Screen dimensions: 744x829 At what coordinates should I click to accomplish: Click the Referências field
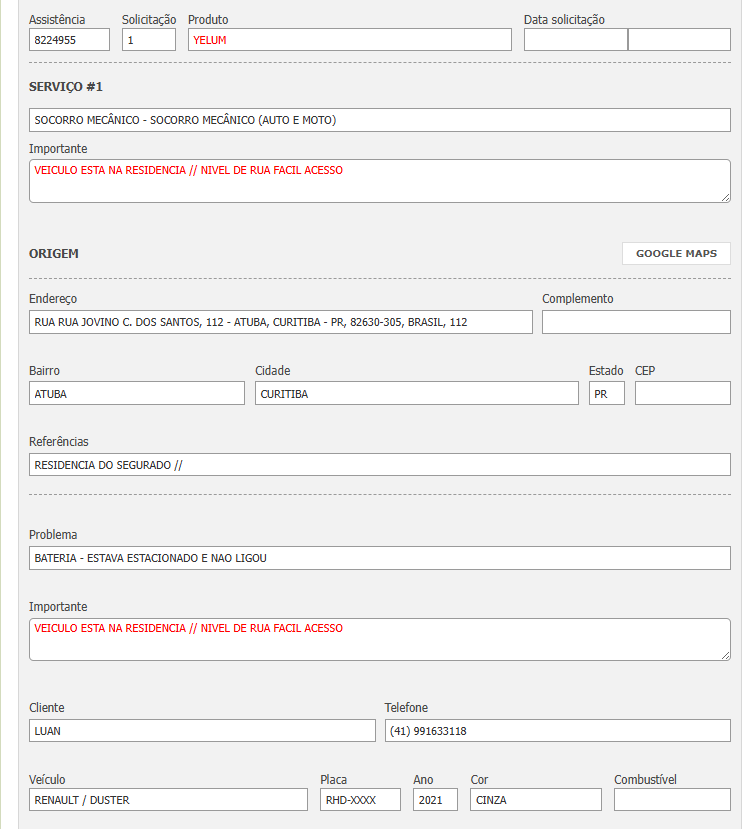point(379,465)
